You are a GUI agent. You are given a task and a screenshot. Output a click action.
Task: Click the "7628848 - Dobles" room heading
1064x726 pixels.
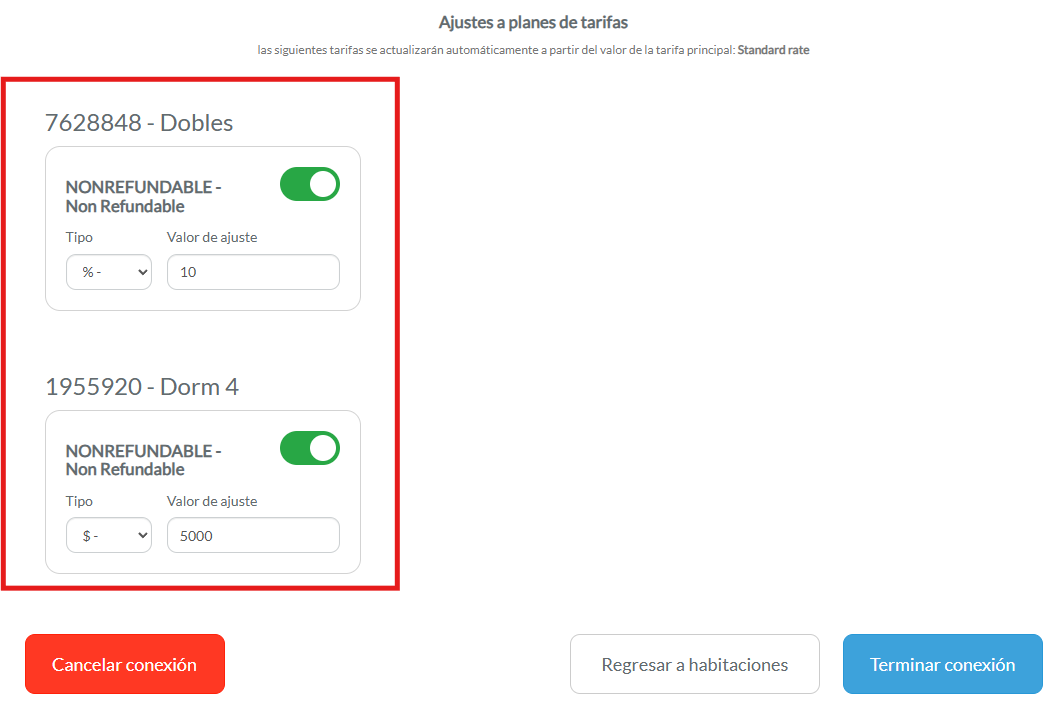click(x=139, y=123)
